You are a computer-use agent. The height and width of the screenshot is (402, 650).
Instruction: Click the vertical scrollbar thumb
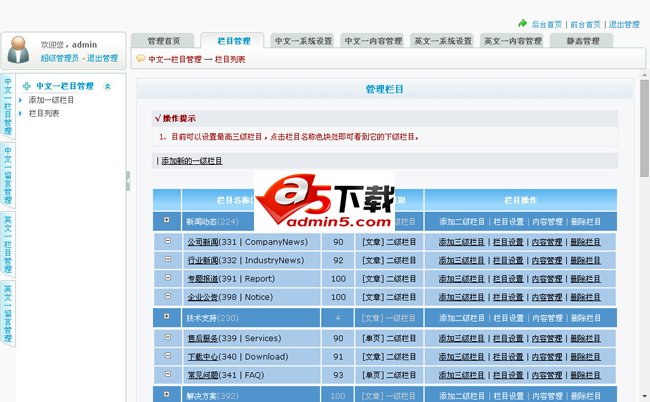tap(644, 128)
